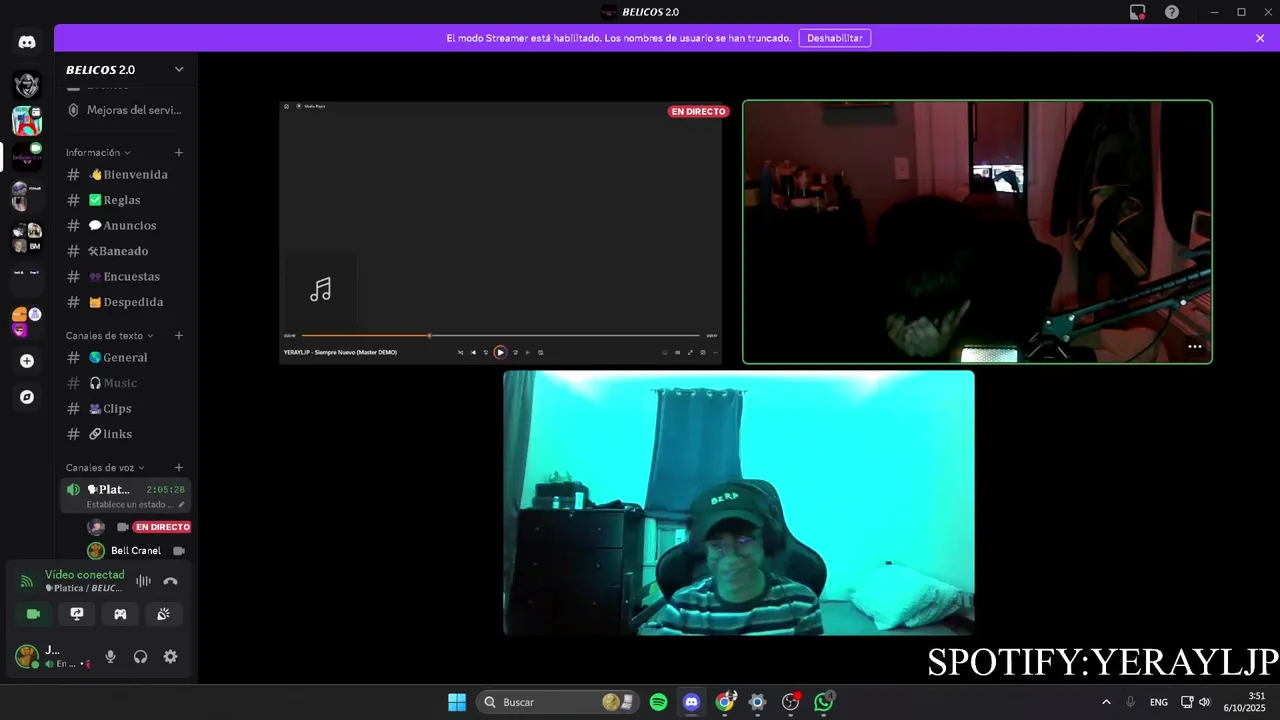
Task: Seek on the streamed player progress bar
Action: click(x=500, y=336)
